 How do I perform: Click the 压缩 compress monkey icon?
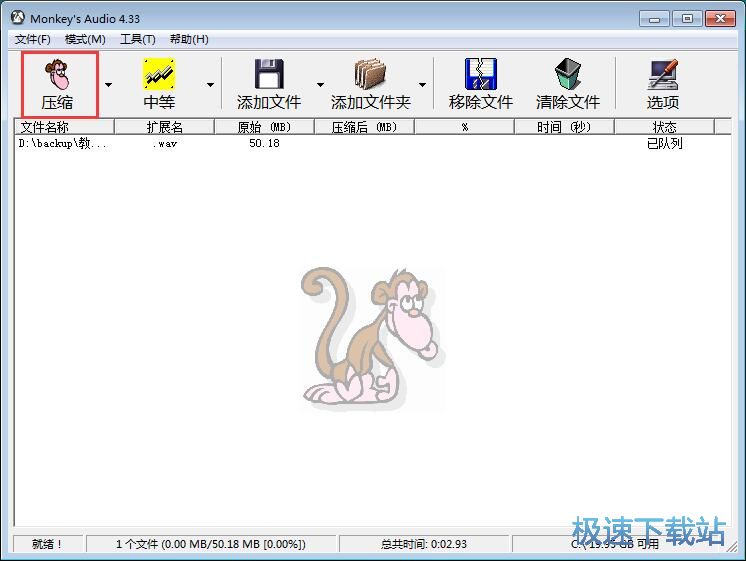58,75
